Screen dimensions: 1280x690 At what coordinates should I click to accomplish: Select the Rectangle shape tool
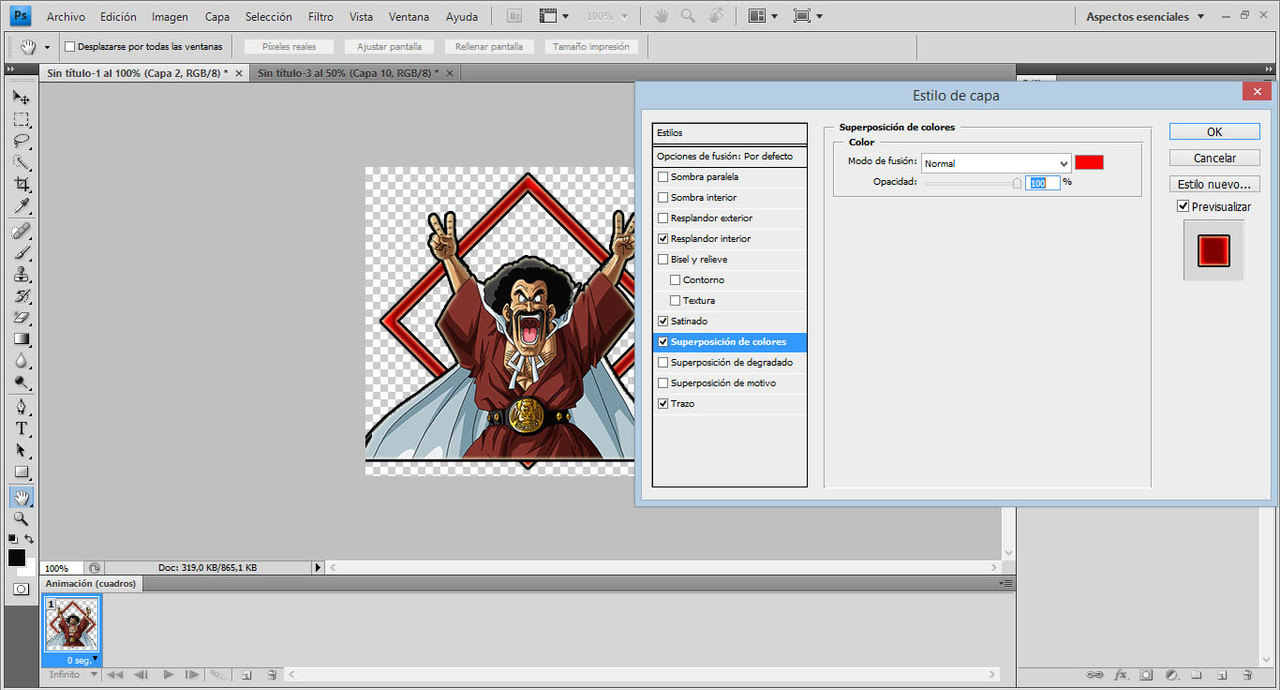(21, 473)
